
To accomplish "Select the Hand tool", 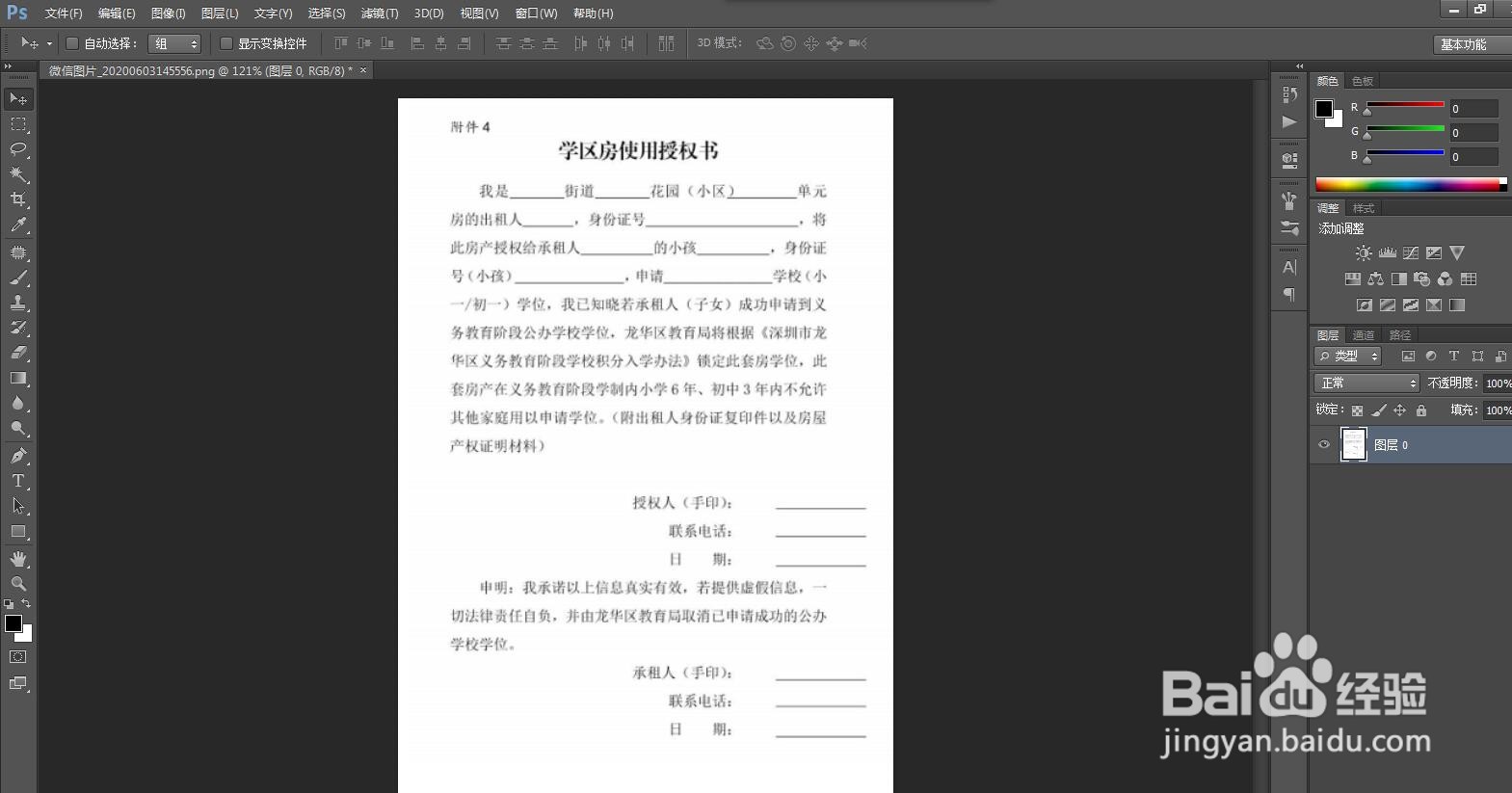I will [18, 559].
